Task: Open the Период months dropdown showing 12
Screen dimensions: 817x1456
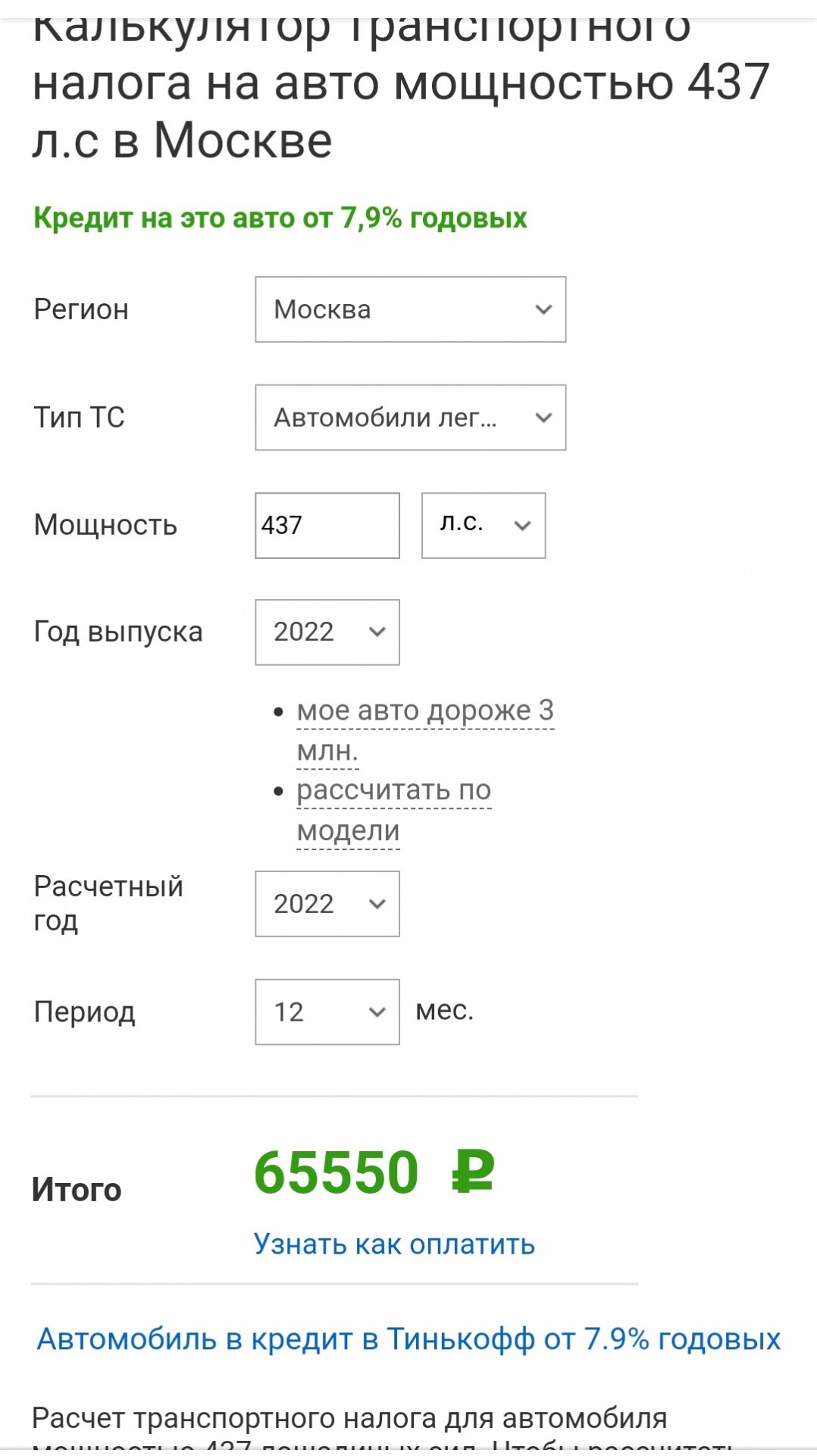Action: tap(327, 1012)
